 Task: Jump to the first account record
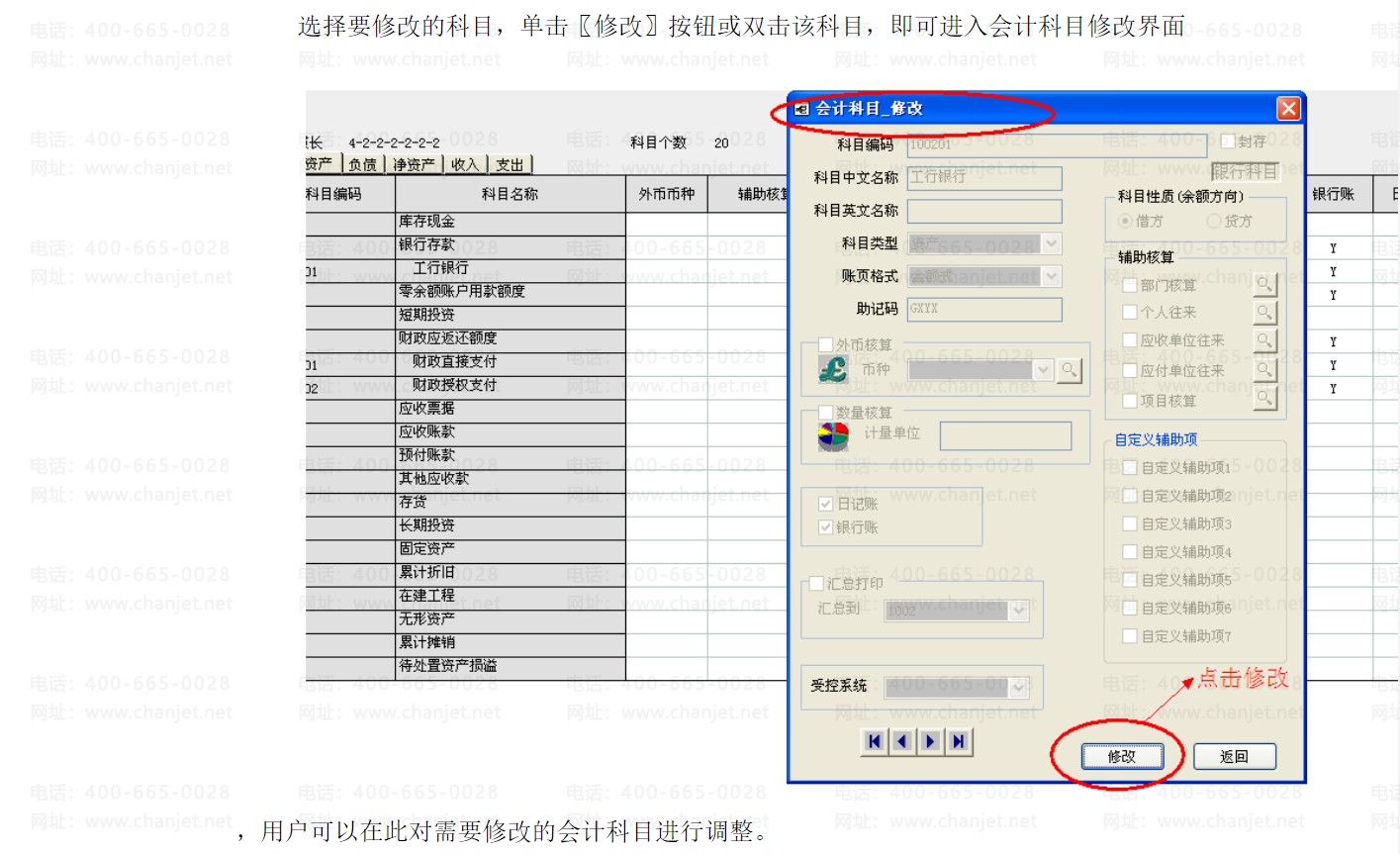click(875, 741)
